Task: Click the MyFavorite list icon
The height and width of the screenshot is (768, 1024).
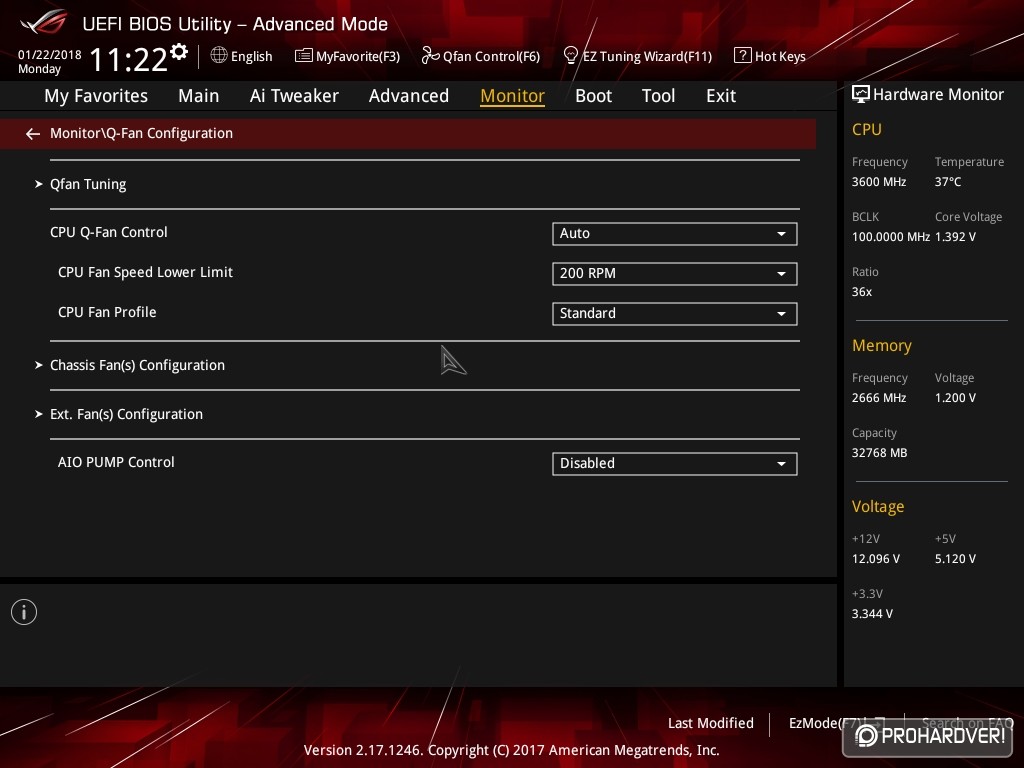Action: [x=303, y=56]
